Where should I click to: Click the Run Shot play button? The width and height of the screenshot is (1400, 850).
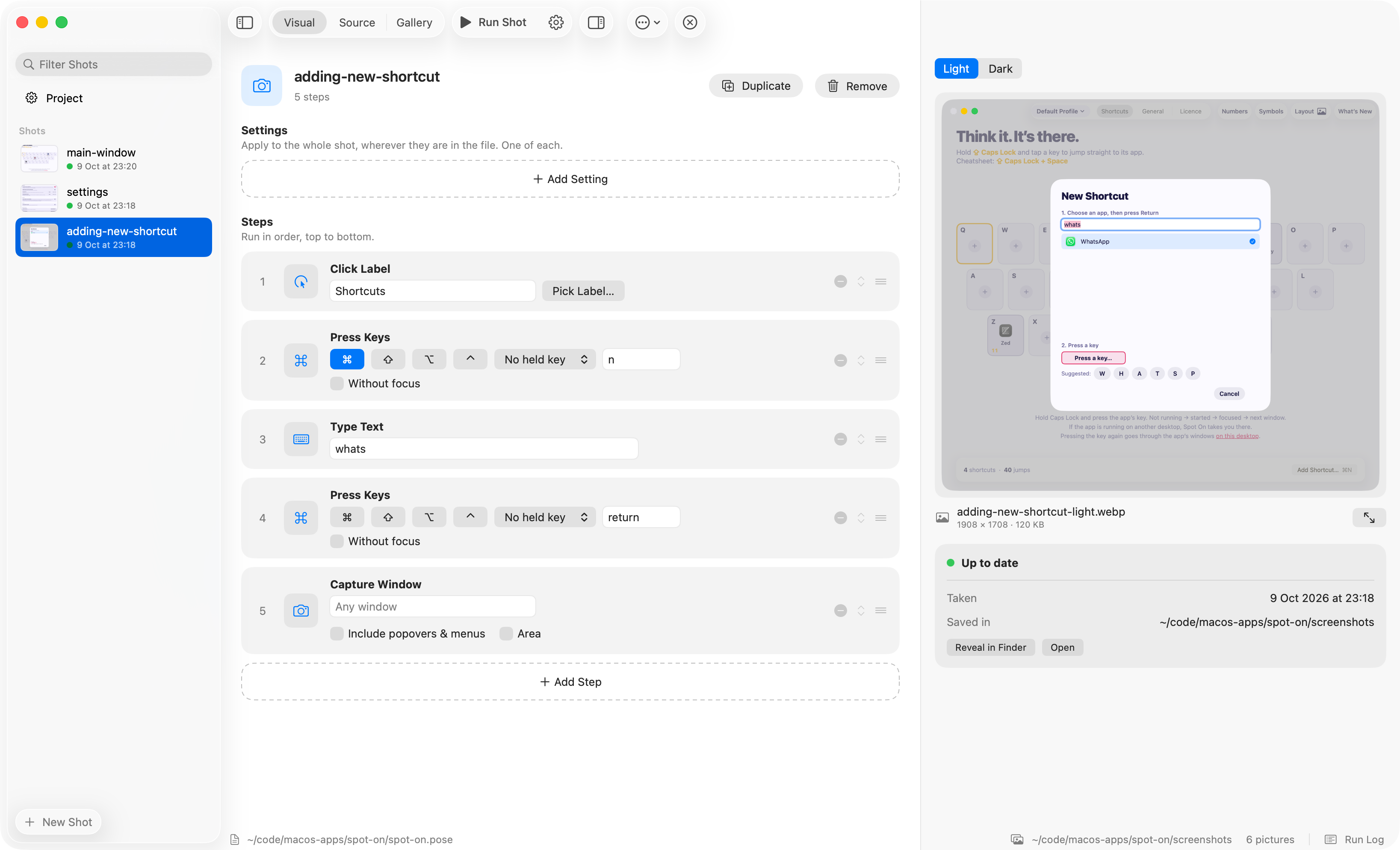pos(493,22)
